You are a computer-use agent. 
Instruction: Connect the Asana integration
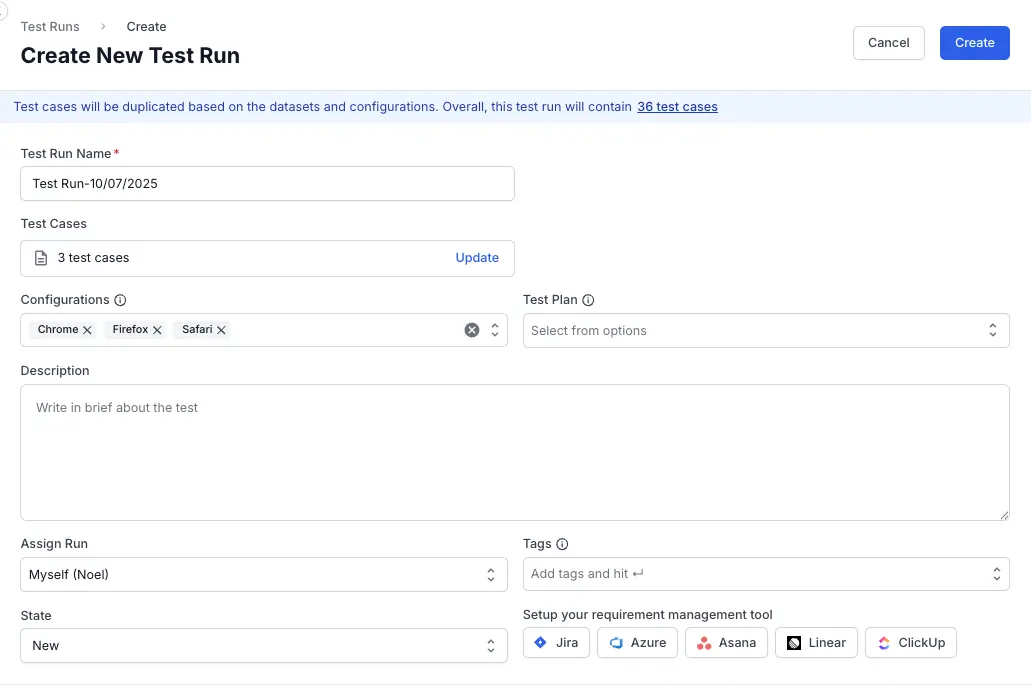click(x=726, y=643)
